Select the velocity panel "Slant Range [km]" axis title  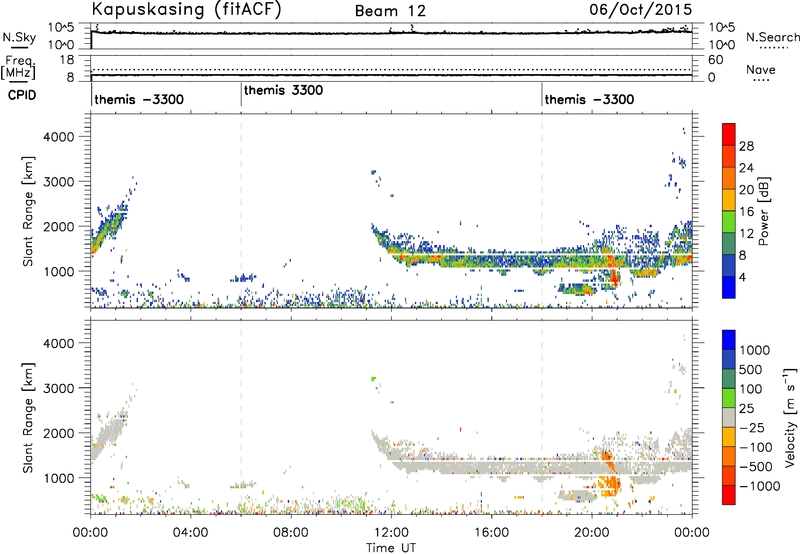(x=28, y=418)
